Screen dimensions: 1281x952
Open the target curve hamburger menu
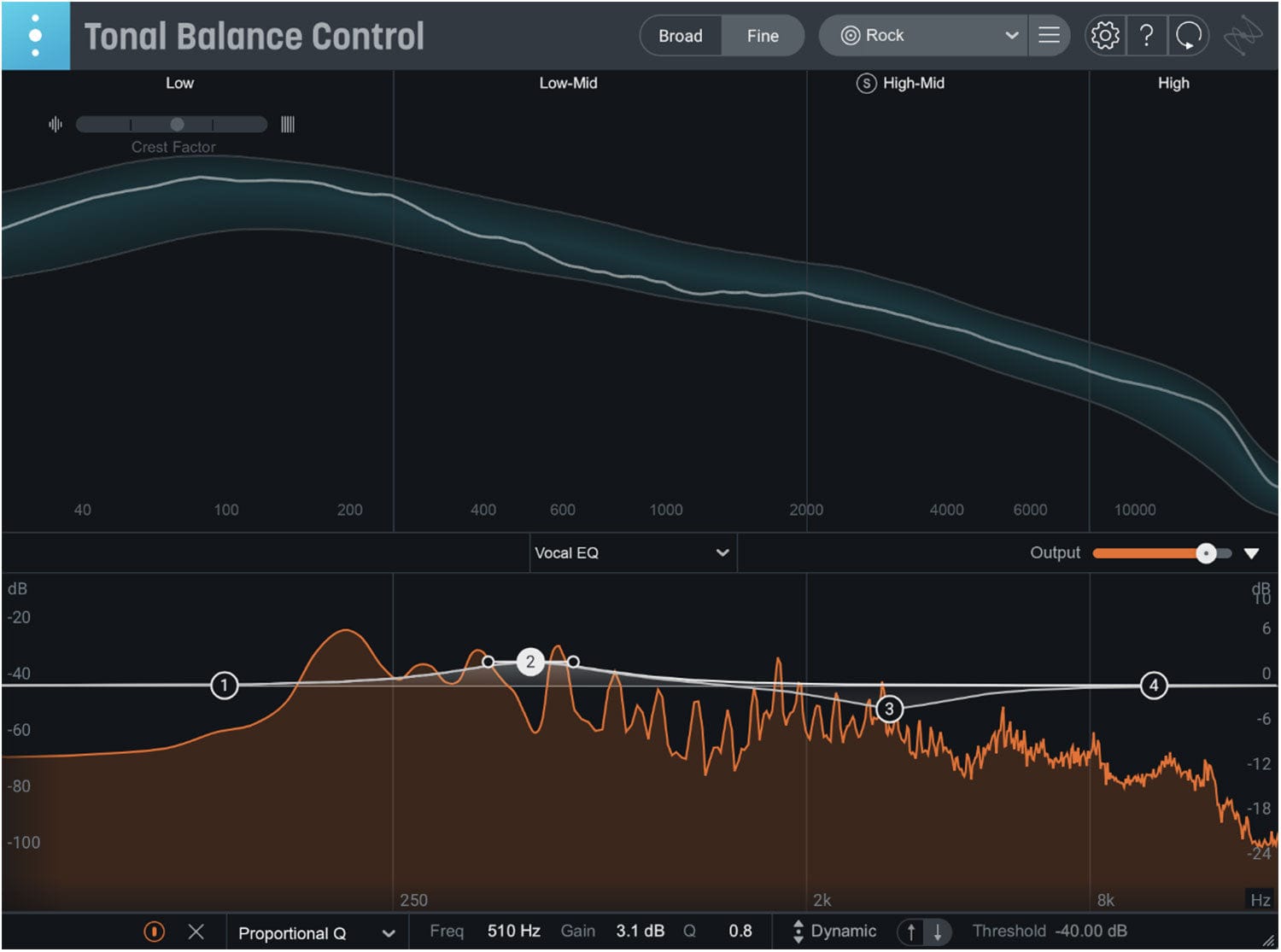(1049, 36)
